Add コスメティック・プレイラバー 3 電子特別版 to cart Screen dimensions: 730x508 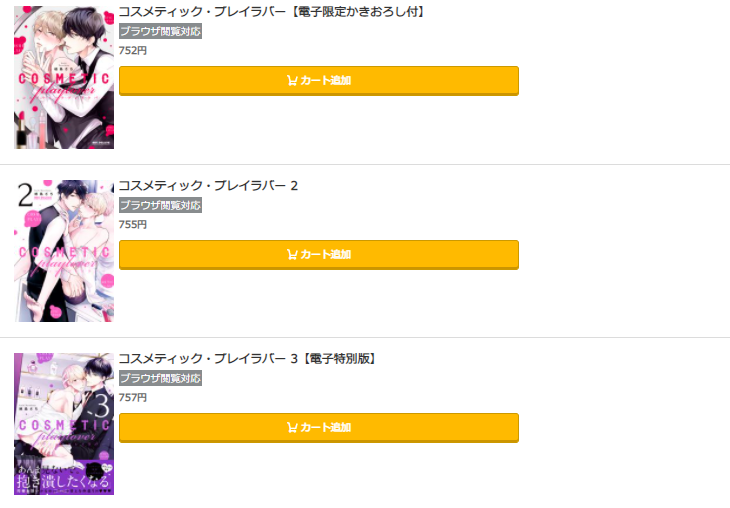click(x=319, y=427)
